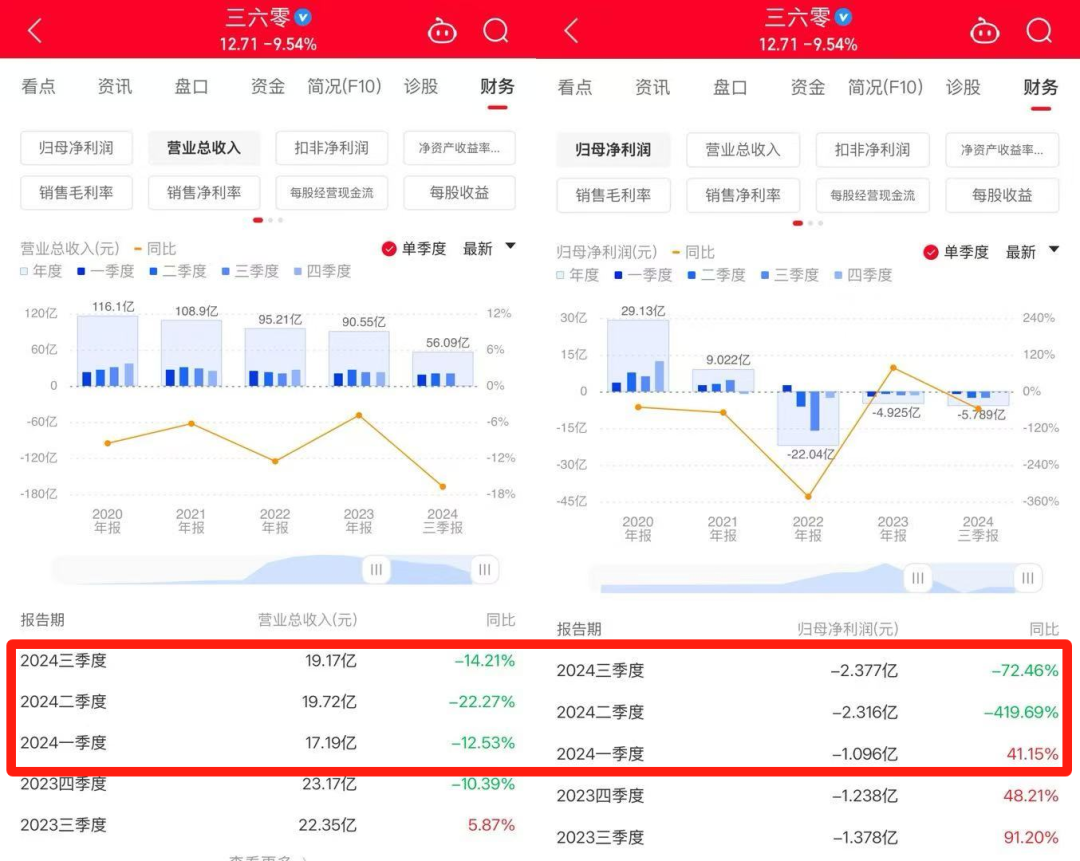Select 每股收益 button in left panel
Viewport: 1080px width, 861px height.
pyautogui.click(x=459, y=193)
